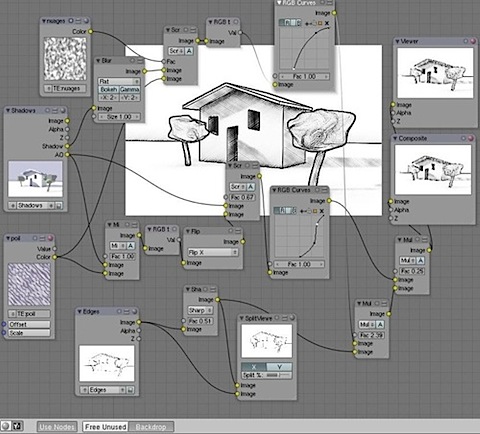
Task: Click the X: 2 stepper in Blur node
Action: (x=109, y=98)
